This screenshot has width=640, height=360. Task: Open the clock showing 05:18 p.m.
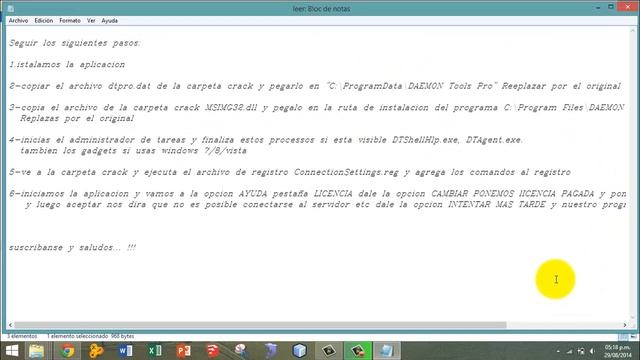pyautogui.click(x=618, y=351)
